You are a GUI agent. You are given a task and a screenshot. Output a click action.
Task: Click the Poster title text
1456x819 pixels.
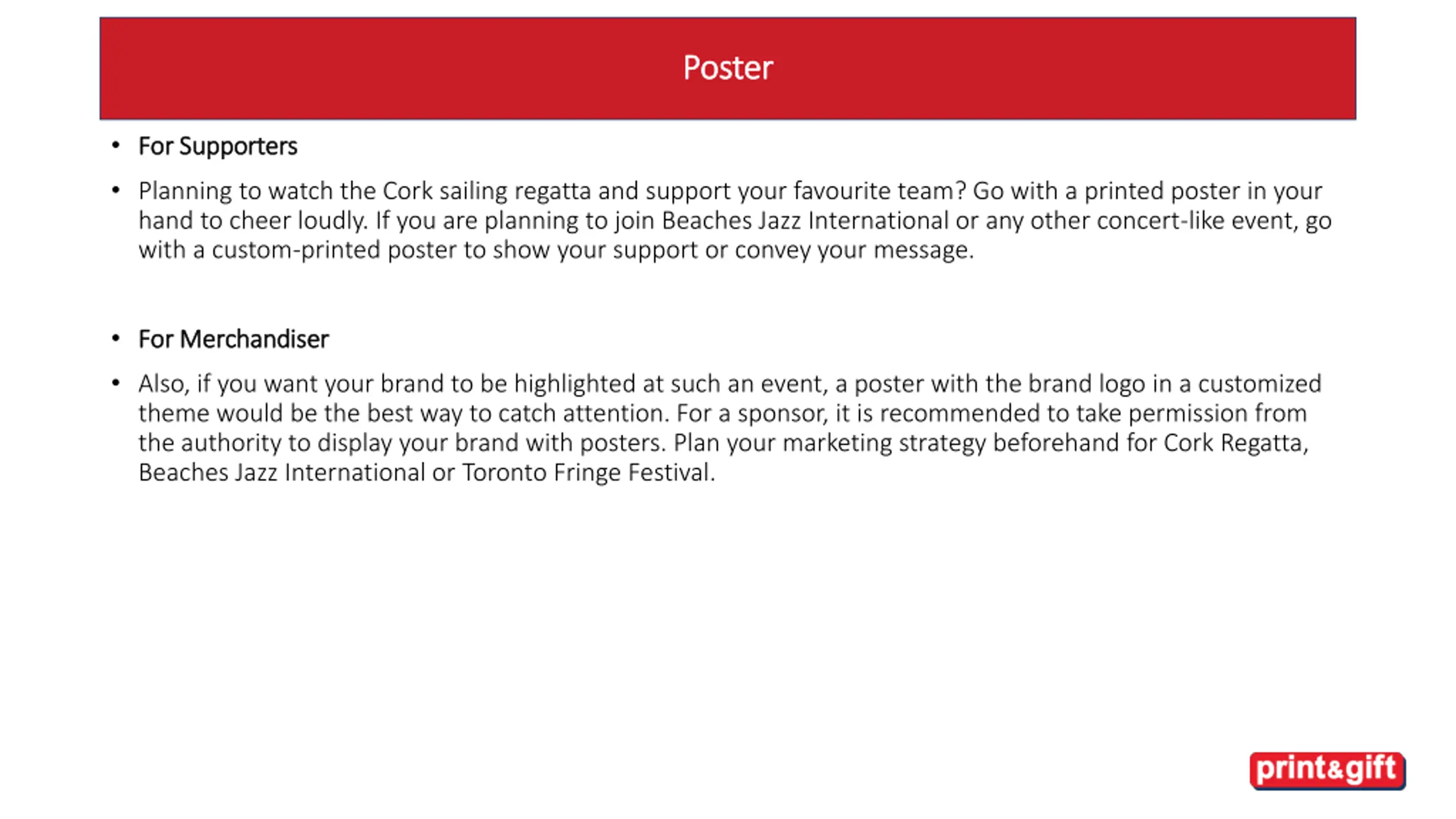727,68
